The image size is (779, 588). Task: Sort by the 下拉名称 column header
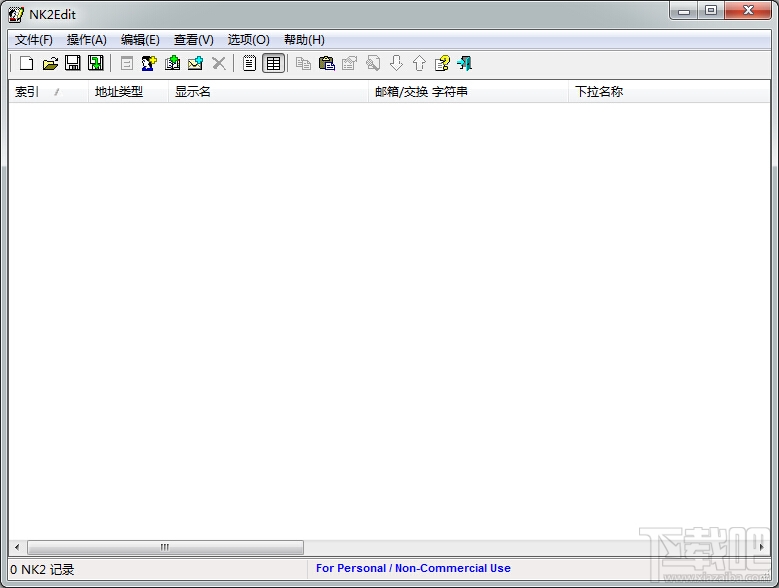[x=669, y=91]
